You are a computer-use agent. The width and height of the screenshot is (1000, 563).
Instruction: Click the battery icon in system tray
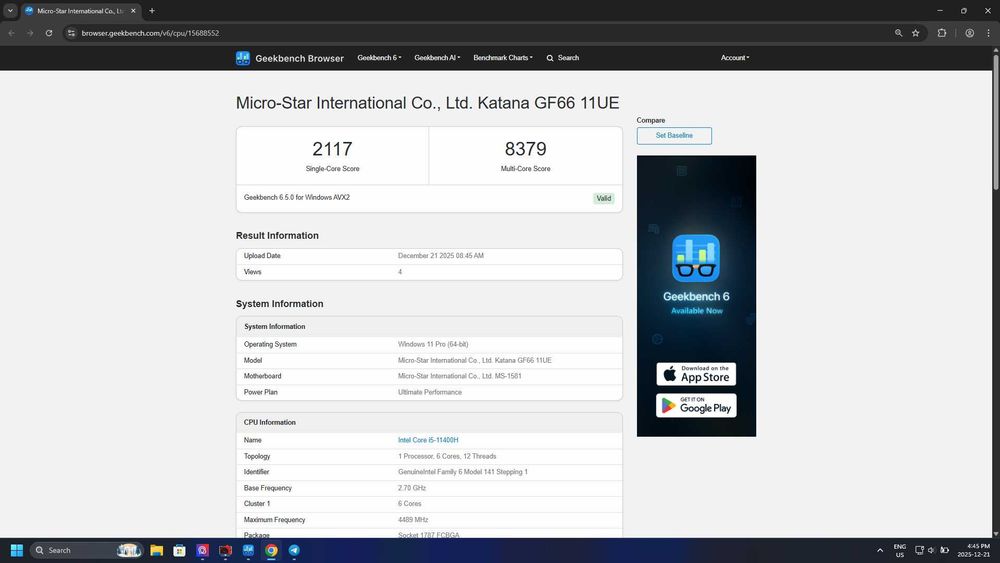[x=945, y=550]
